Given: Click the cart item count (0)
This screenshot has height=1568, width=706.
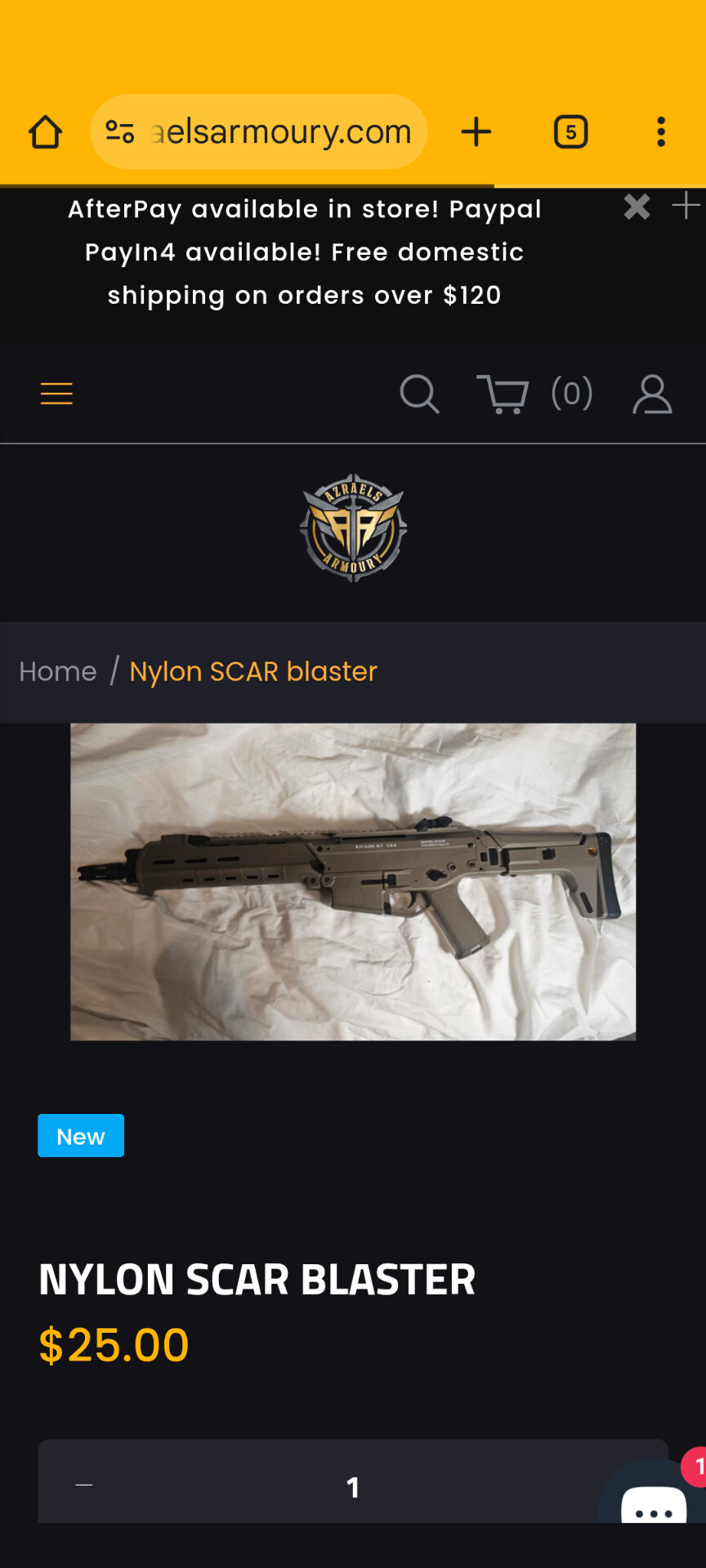Looking at the screenshot, I should (572, 394).
